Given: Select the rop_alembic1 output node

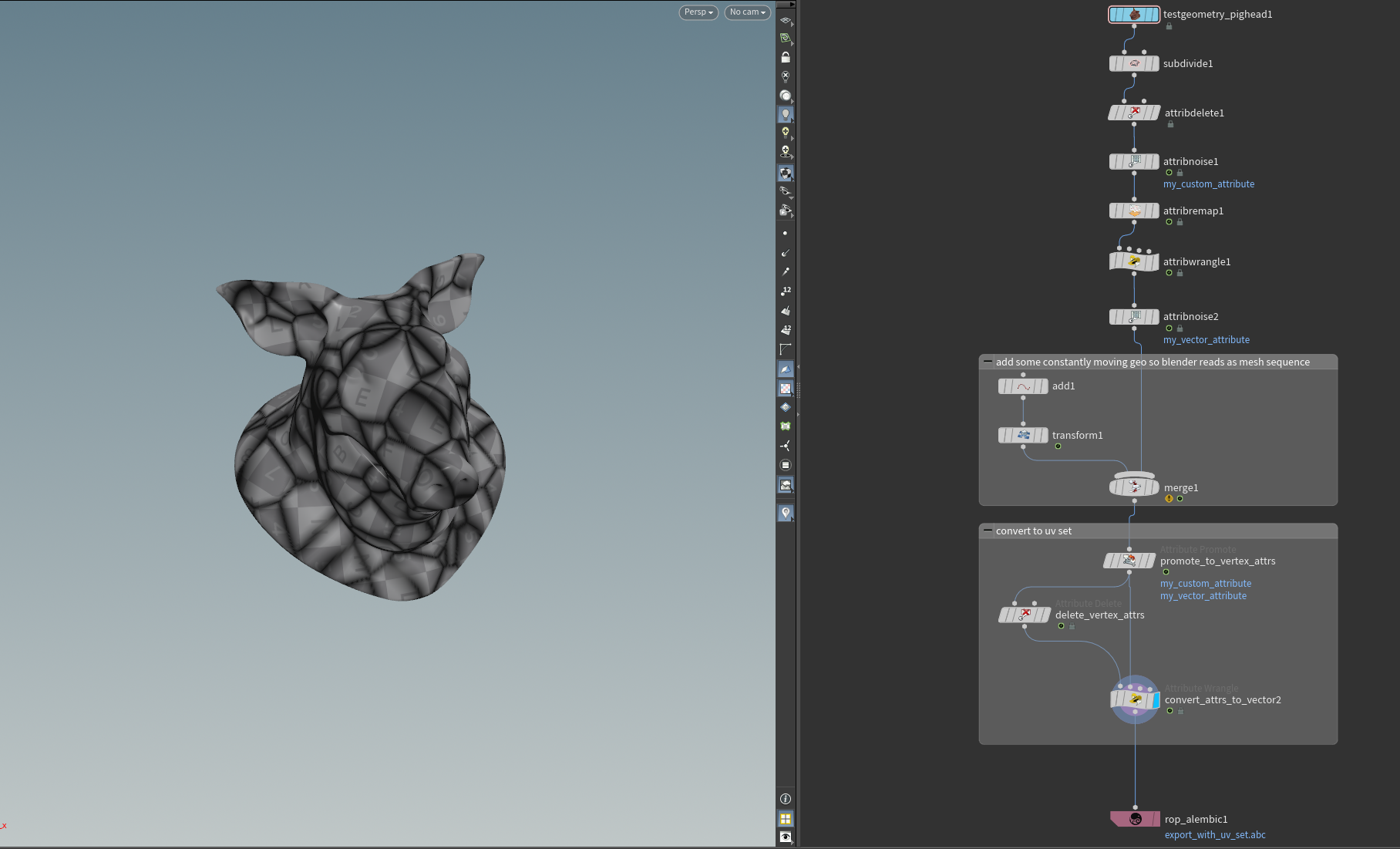Looking at the screenshot, I should 1135,819.
